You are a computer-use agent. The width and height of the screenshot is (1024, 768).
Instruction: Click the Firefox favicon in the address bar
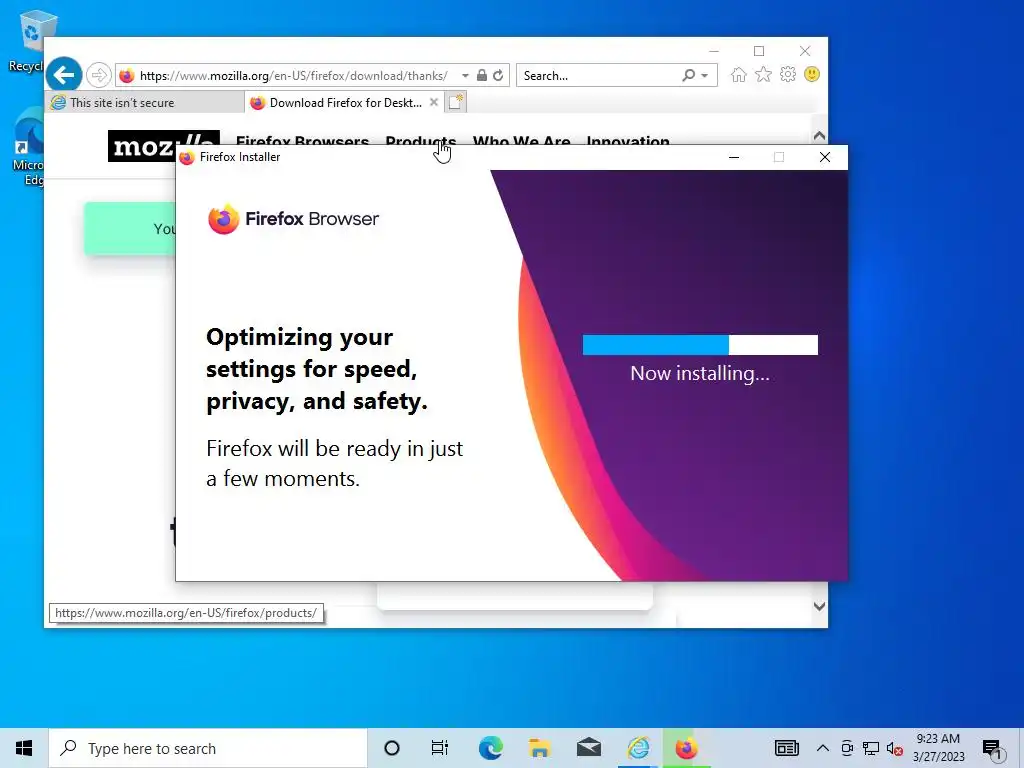[127, 75]
